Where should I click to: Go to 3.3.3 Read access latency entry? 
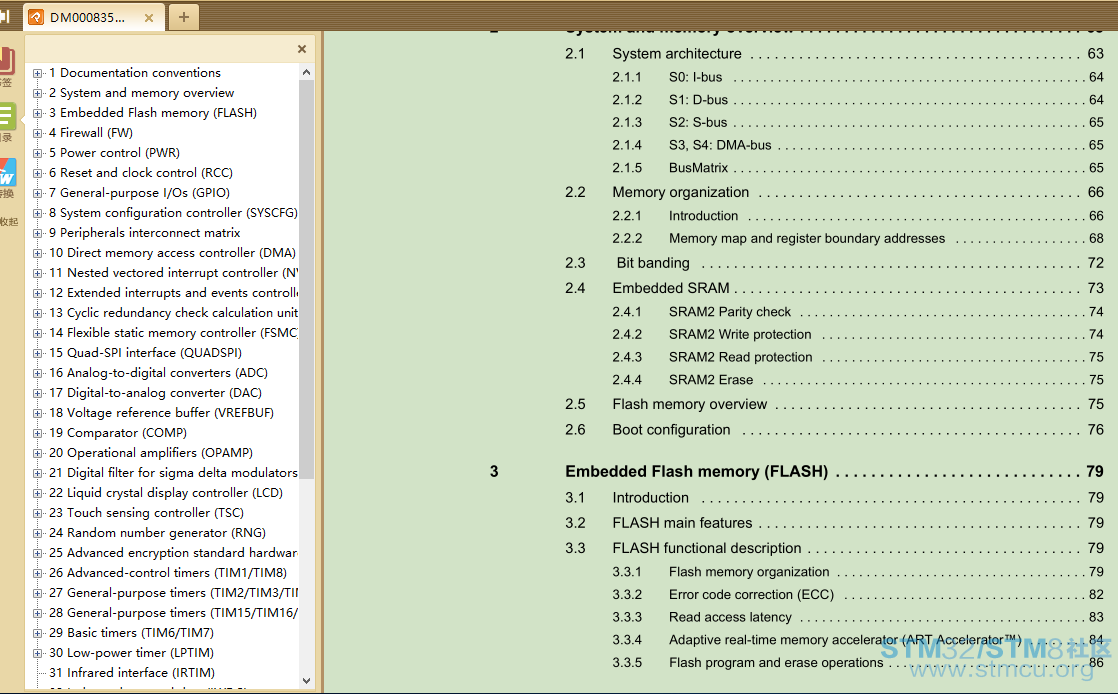[x=858, y=617]
